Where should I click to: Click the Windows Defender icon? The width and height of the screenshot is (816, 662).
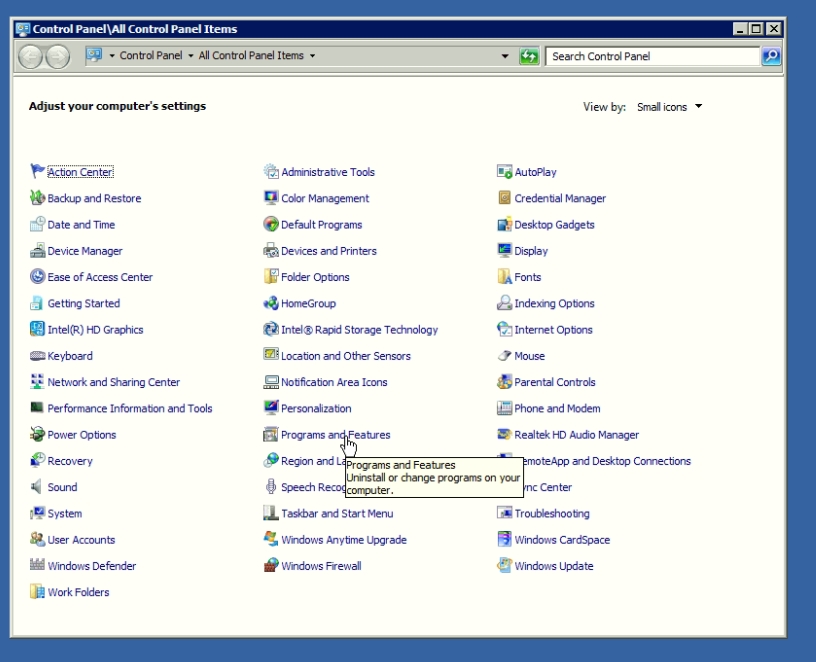tap(37, 564)
